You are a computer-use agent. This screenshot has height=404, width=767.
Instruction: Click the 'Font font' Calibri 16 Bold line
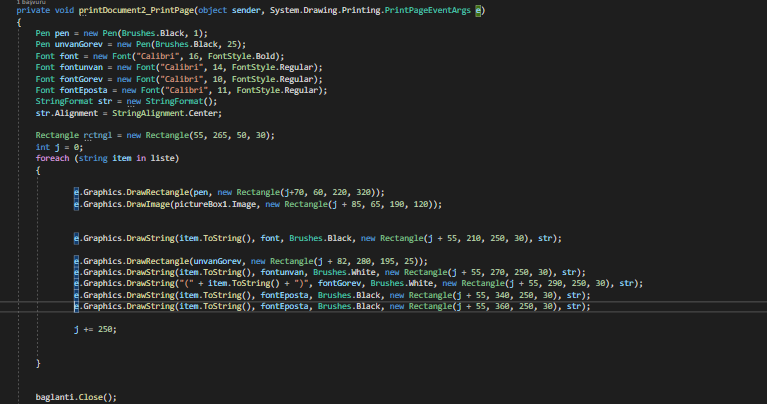[x=159, y=56]
